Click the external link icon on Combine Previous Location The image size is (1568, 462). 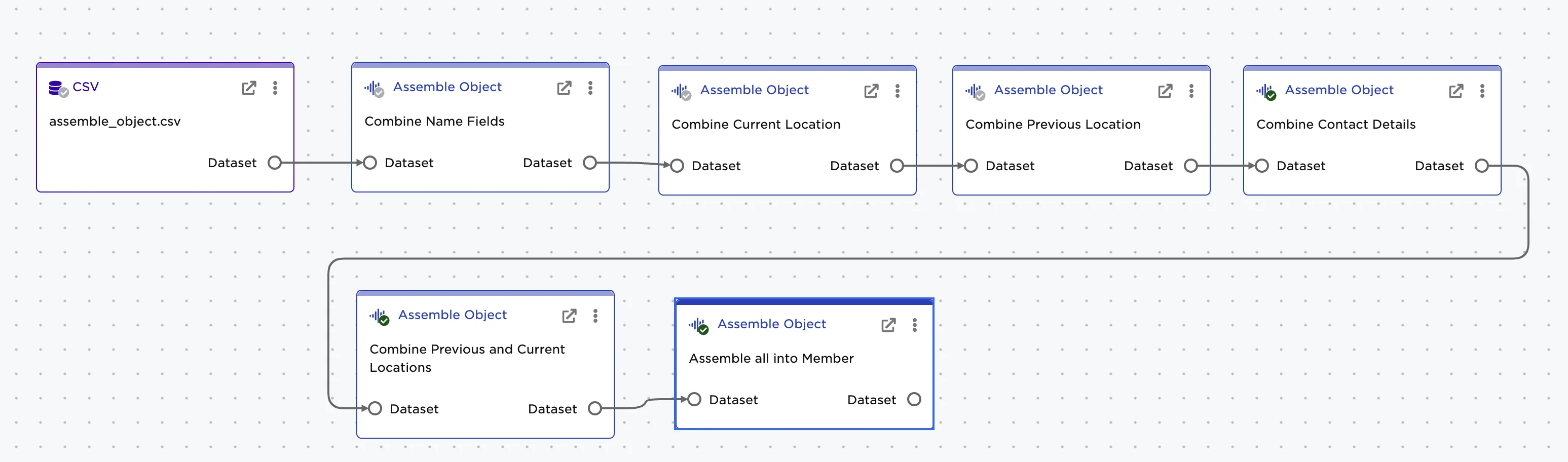coord(1165,91)
